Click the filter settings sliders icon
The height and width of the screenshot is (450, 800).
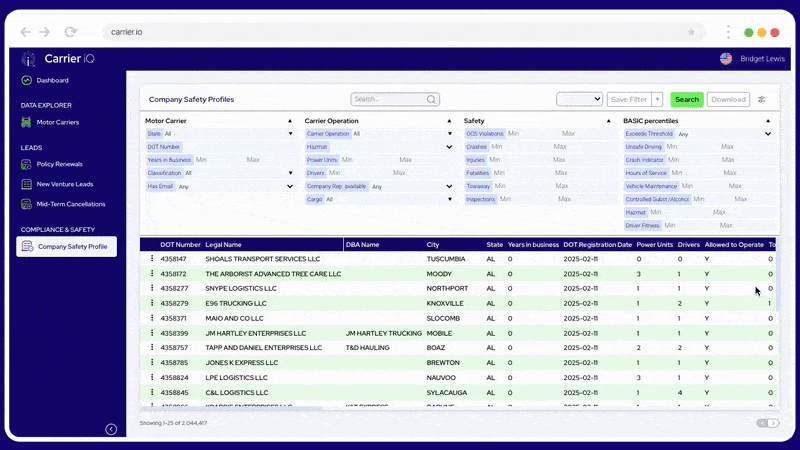click(762, 100)
